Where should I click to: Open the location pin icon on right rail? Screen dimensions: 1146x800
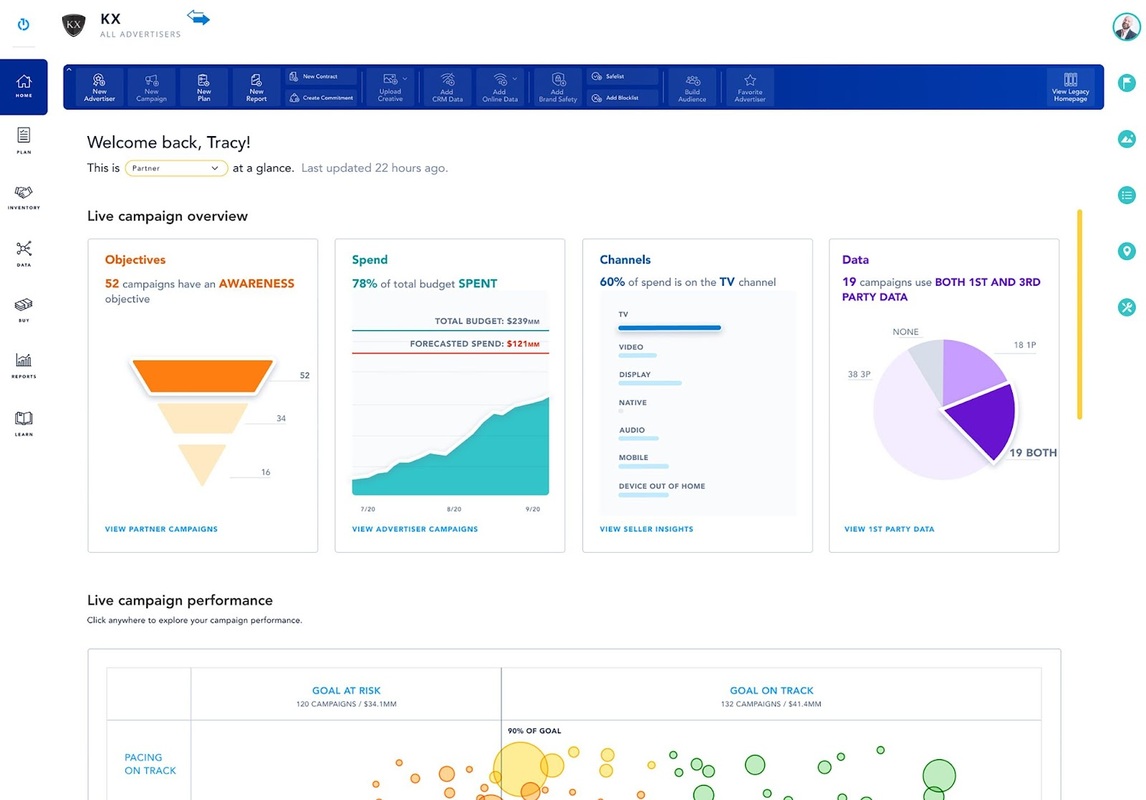(1127, 252)
